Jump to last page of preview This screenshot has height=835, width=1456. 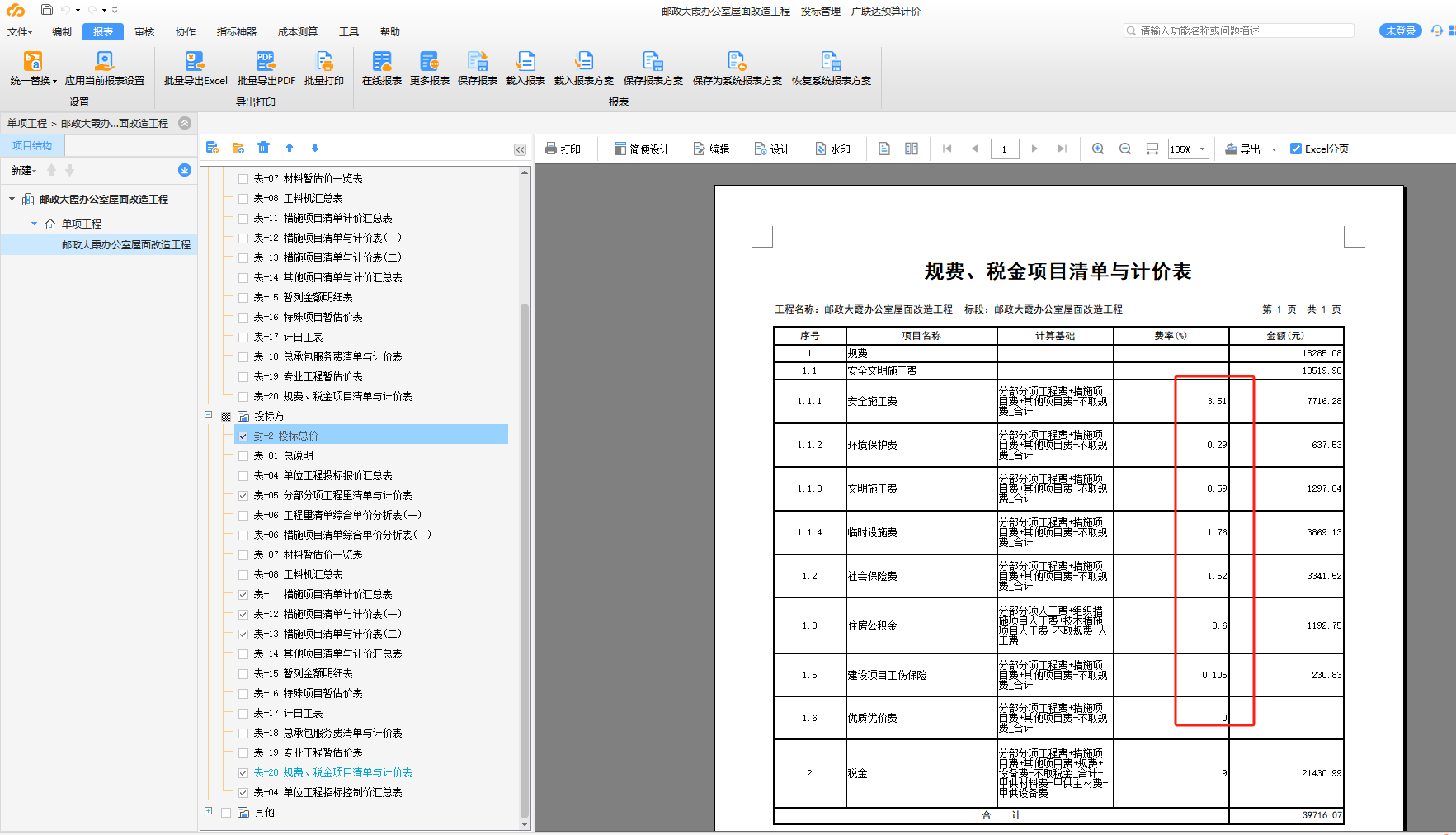click(1063, 149)
